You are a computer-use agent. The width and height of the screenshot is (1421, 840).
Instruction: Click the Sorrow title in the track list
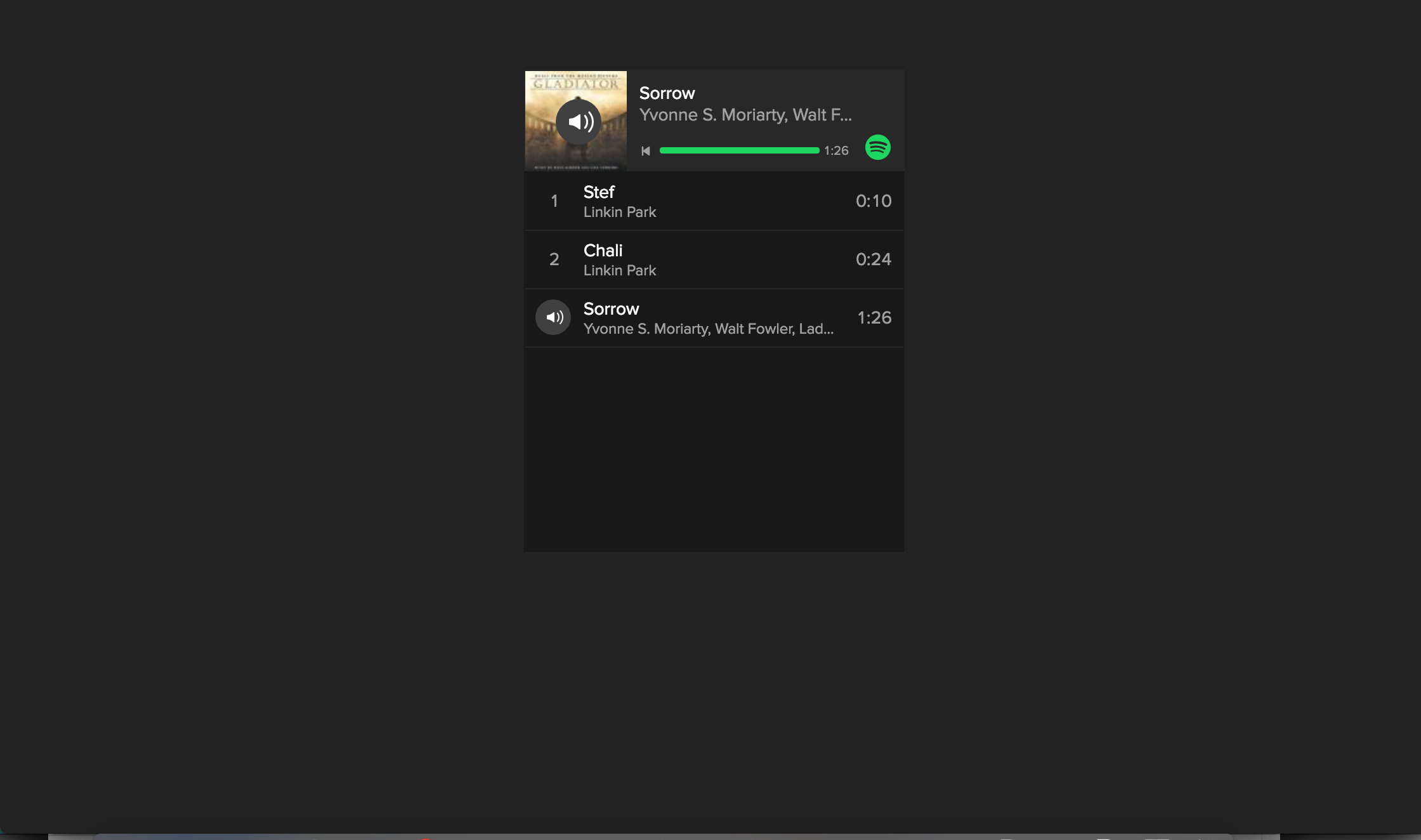coord(611,309)
